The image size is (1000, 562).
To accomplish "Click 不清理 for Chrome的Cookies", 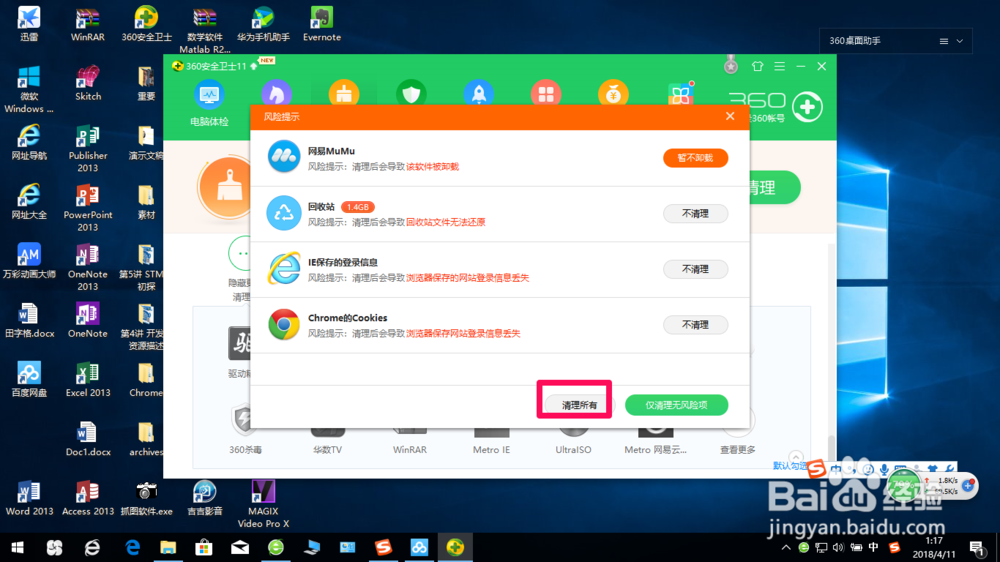I will tap(695, 325).
